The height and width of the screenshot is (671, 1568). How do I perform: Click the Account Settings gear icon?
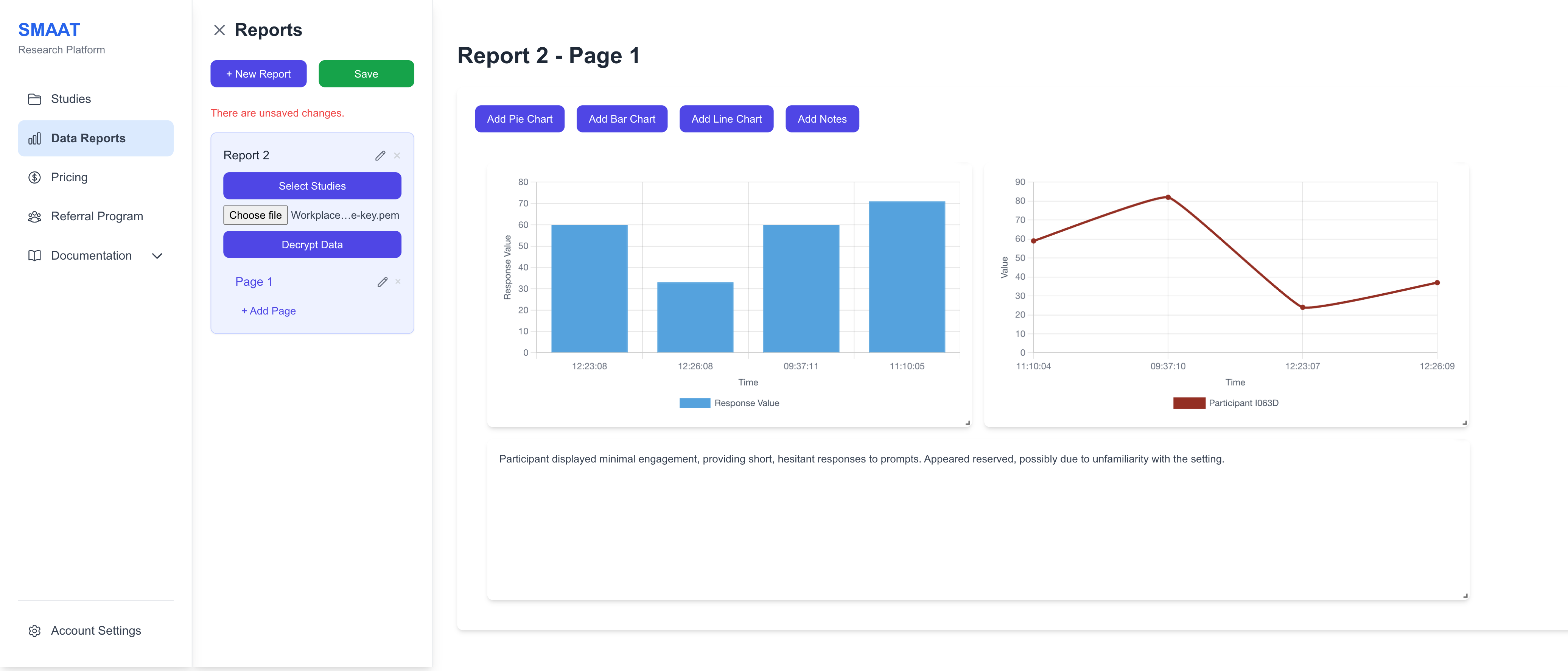pos(35,631)
